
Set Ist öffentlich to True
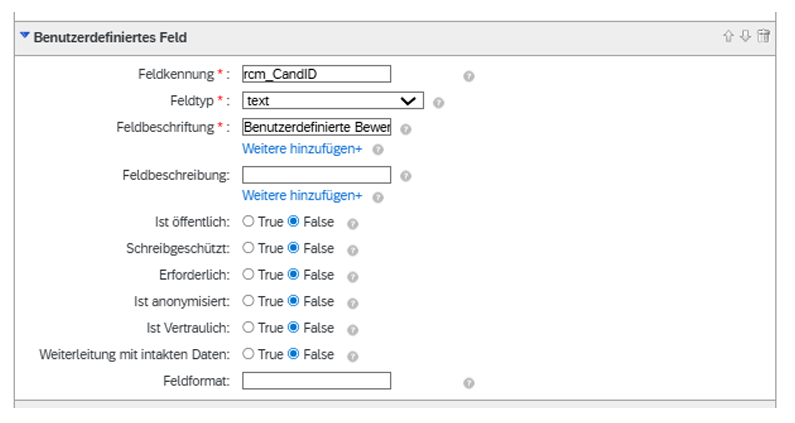248,221
